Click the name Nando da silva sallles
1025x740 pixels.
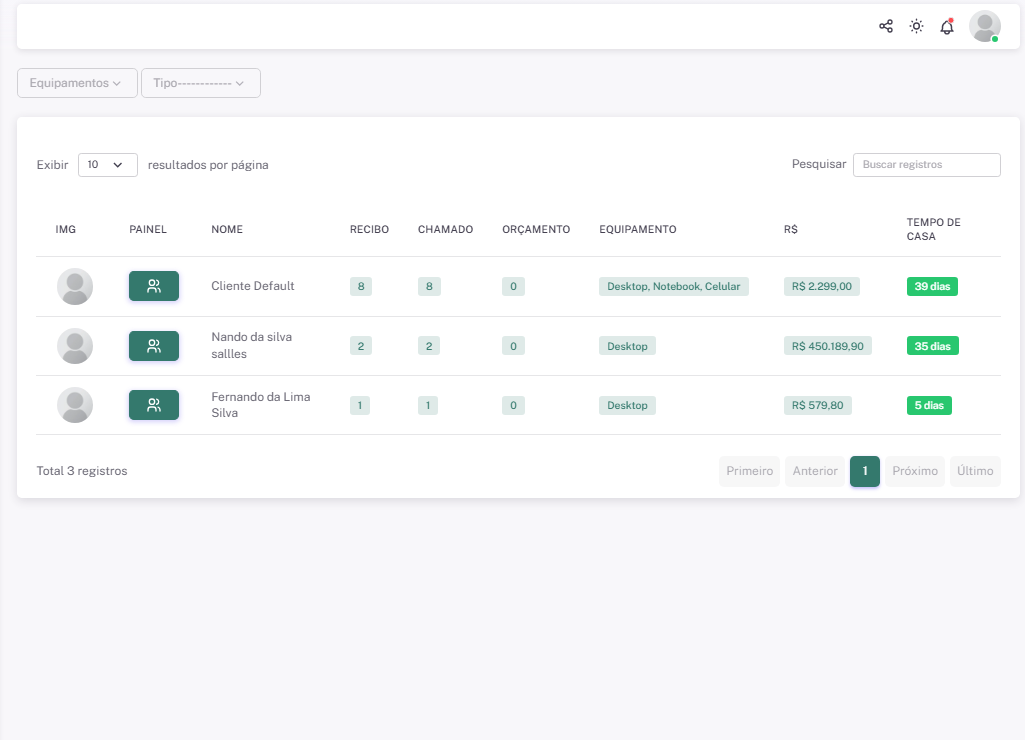(x=252, y=345)
